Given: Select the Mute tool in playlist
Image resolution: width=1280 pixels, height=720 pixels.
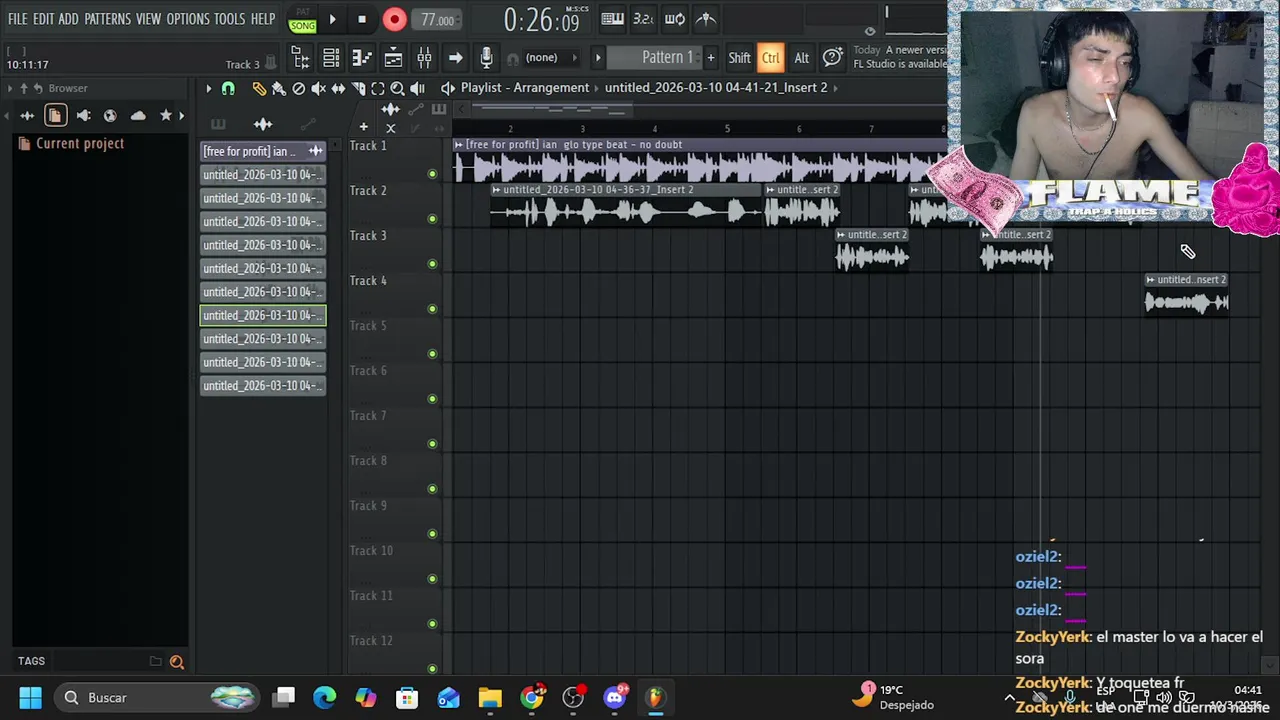Looking at the screenshot, I should click(x=318, y=89).
